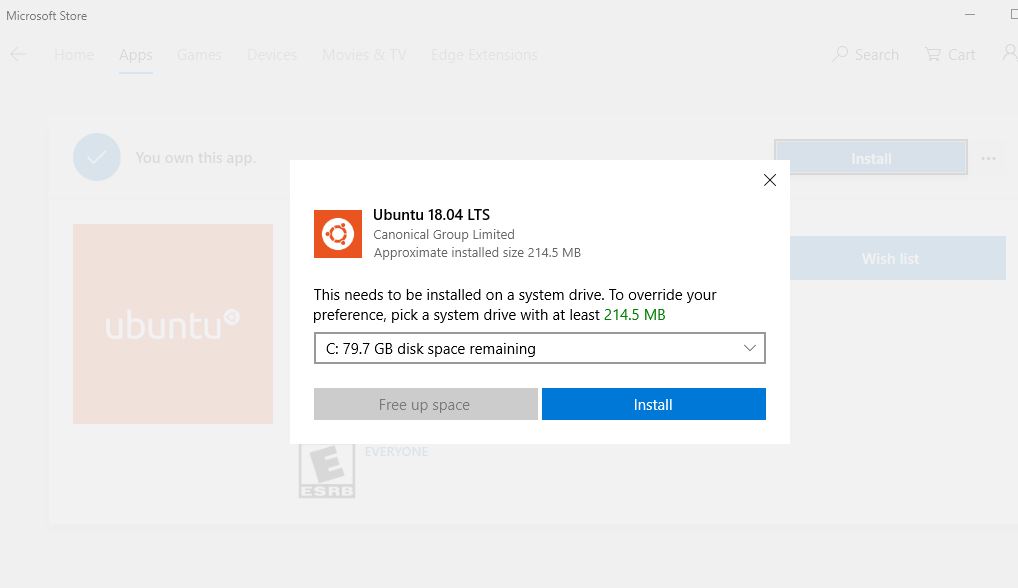The image size is (1018, 588).
Task: Minimize the Microsoft Store window
Action: [970, 14]
